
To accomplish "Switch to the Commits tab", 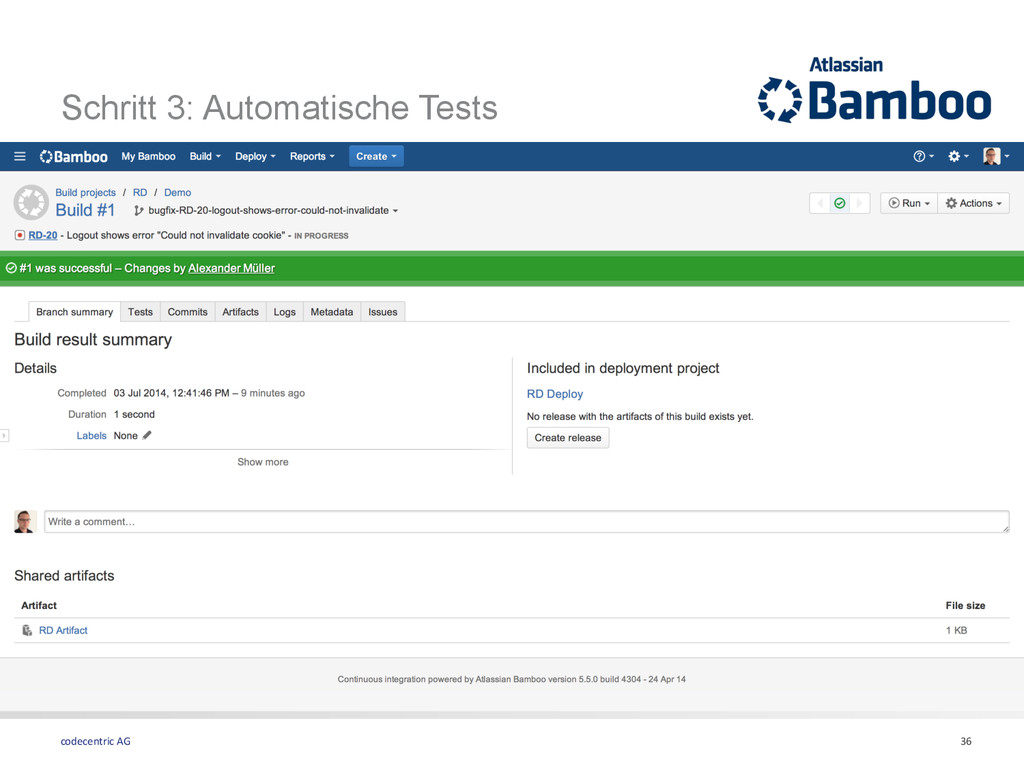I will [x=187, y=312].
